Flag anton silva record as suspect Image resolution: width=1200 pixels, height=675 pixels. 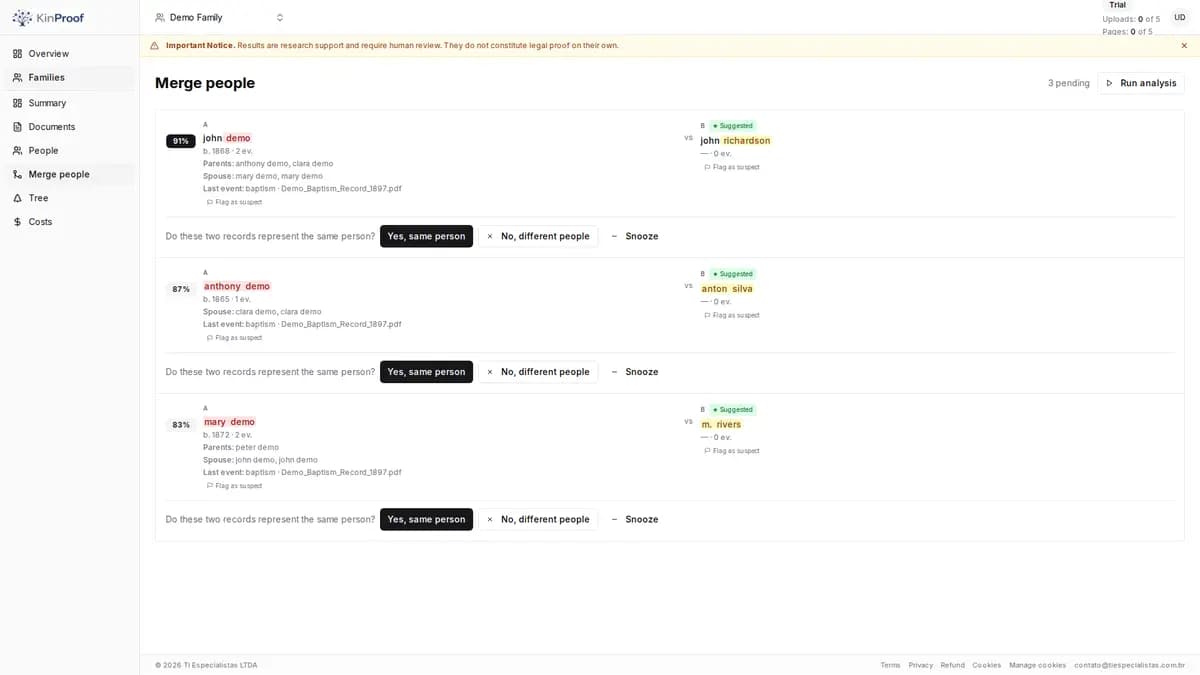click(x=732, y=315)
